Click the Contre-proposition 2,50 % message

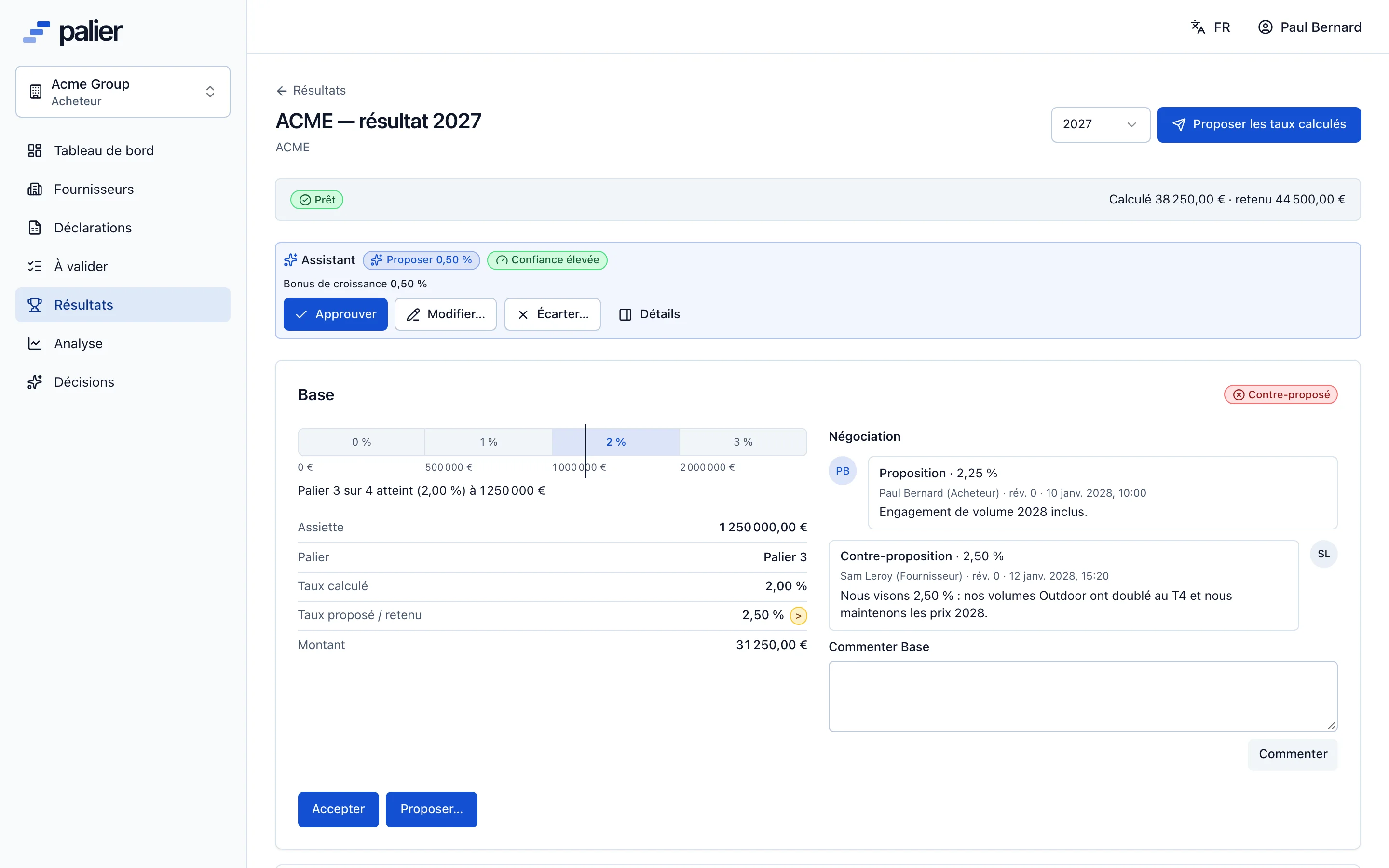pos(1063,585)
